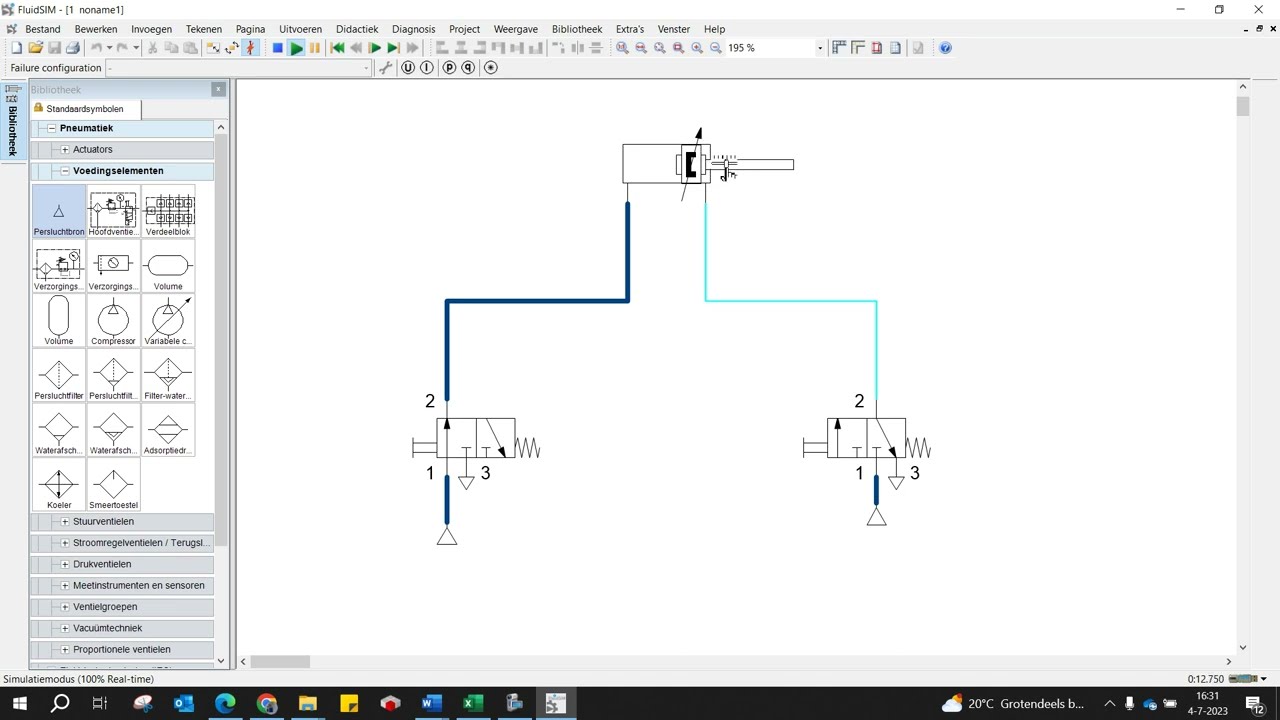Open a file with folder icon
This screenshot has width=1280, height=720.
[x=35, y=48]
